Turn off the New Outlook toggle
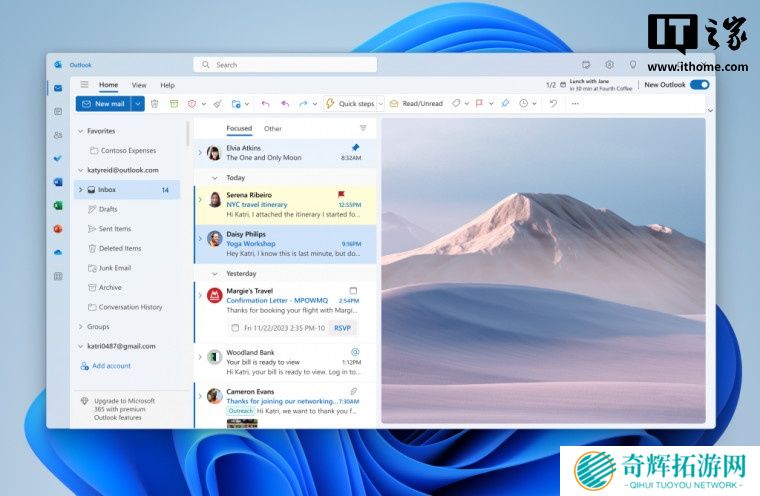The height and width of the screenshot is (496, 760). pos(699,85)
